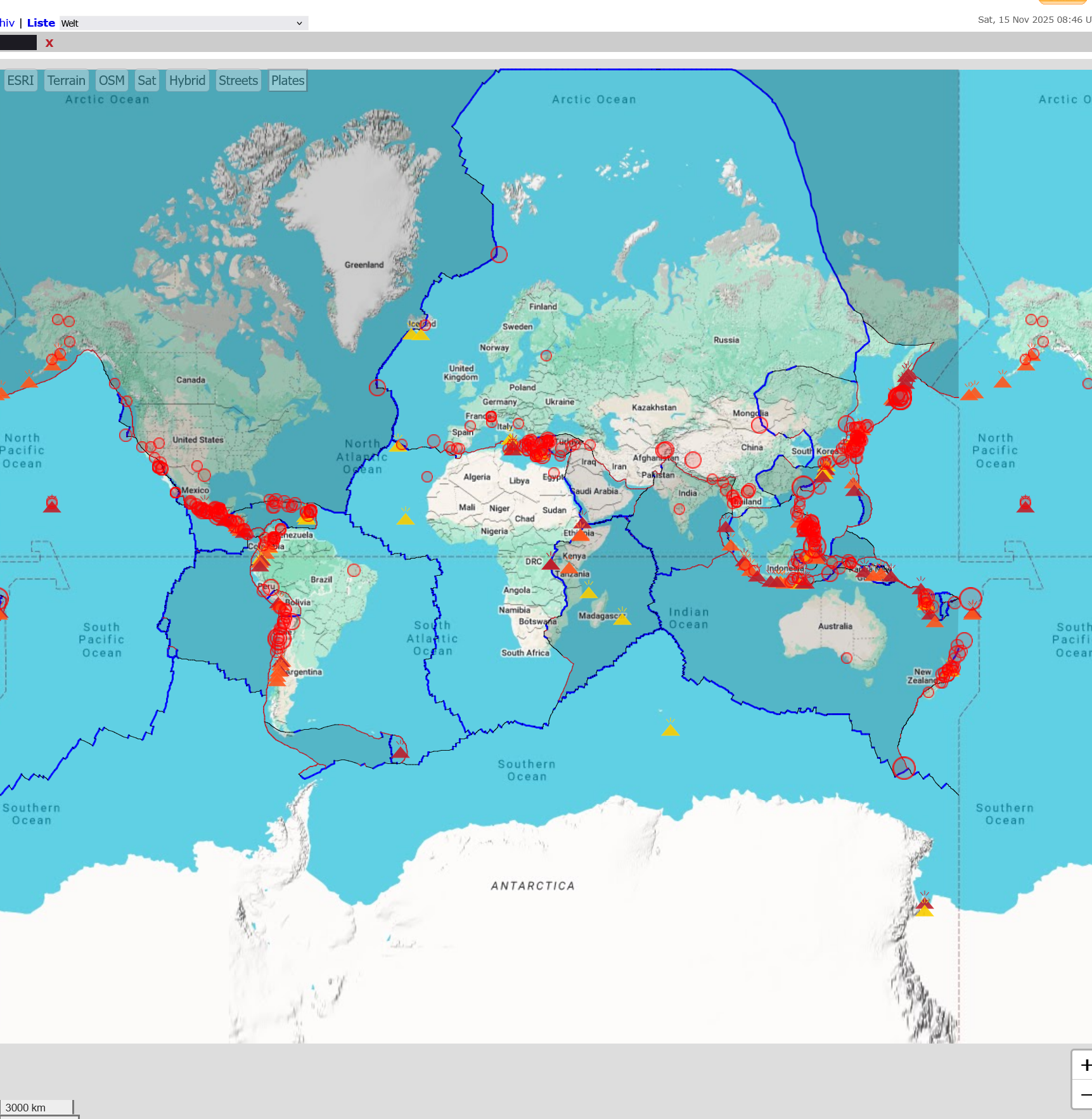The height and width of the screenshot is (1119, 1092).
Task: Click the large earthquake circle south of Australia
Action: click(x=904, y=768)
